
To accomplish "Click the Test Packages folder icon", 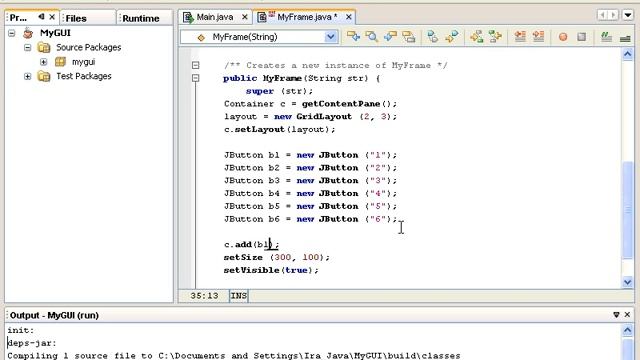I will pyautogui.click(x=44, y=76).
